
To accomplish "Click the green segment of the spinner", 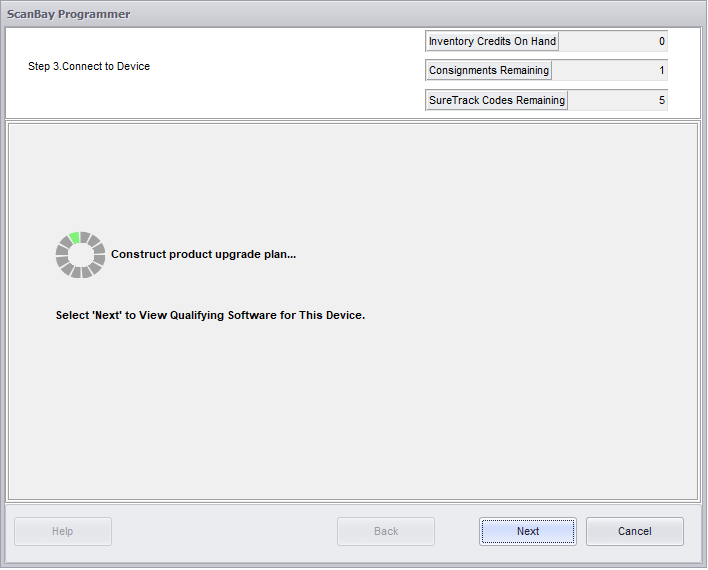I will (x=74, y=237).
